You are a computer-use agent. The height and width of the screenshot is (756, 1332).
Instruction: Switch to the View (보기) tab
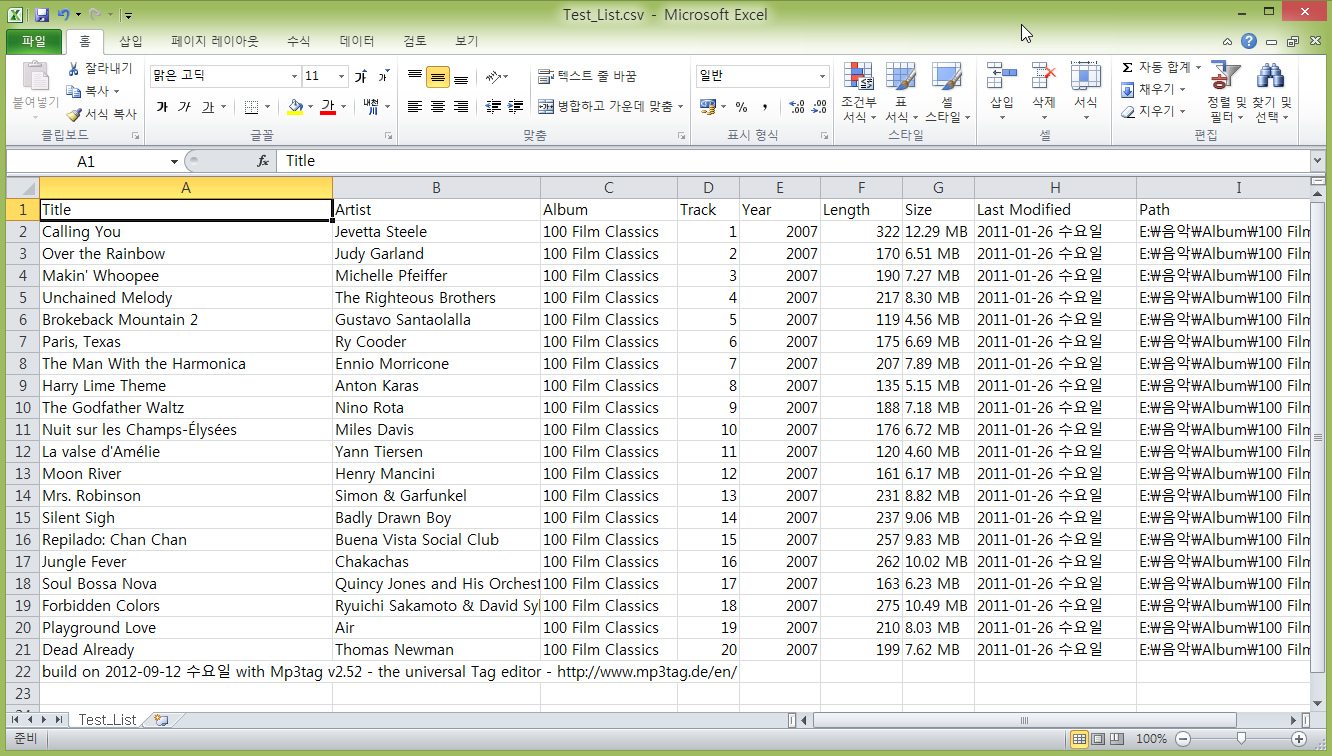(x=467, y=41)
